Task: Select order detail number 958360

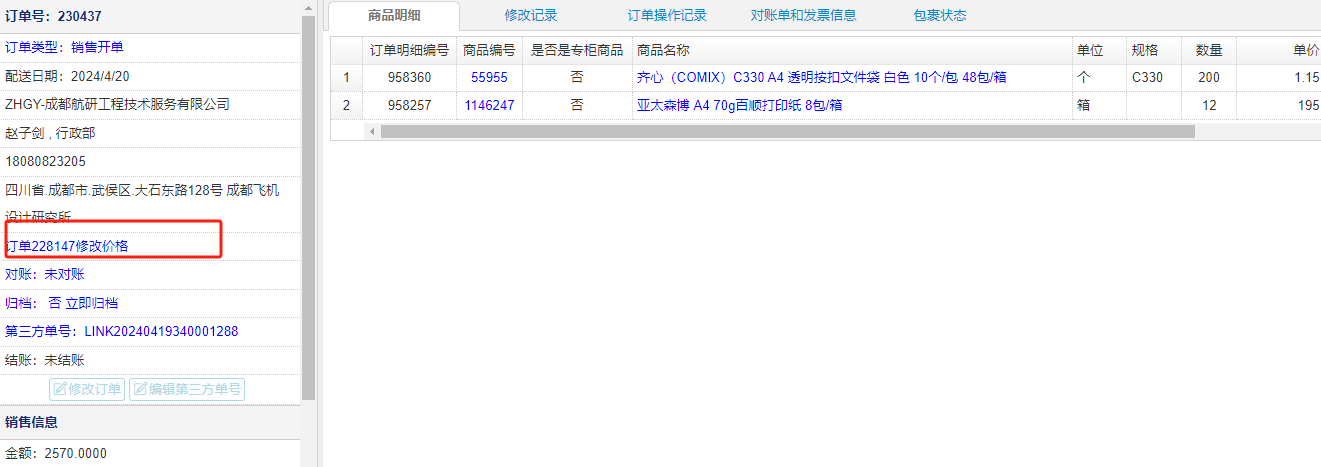Action: [x=409, y=77]
